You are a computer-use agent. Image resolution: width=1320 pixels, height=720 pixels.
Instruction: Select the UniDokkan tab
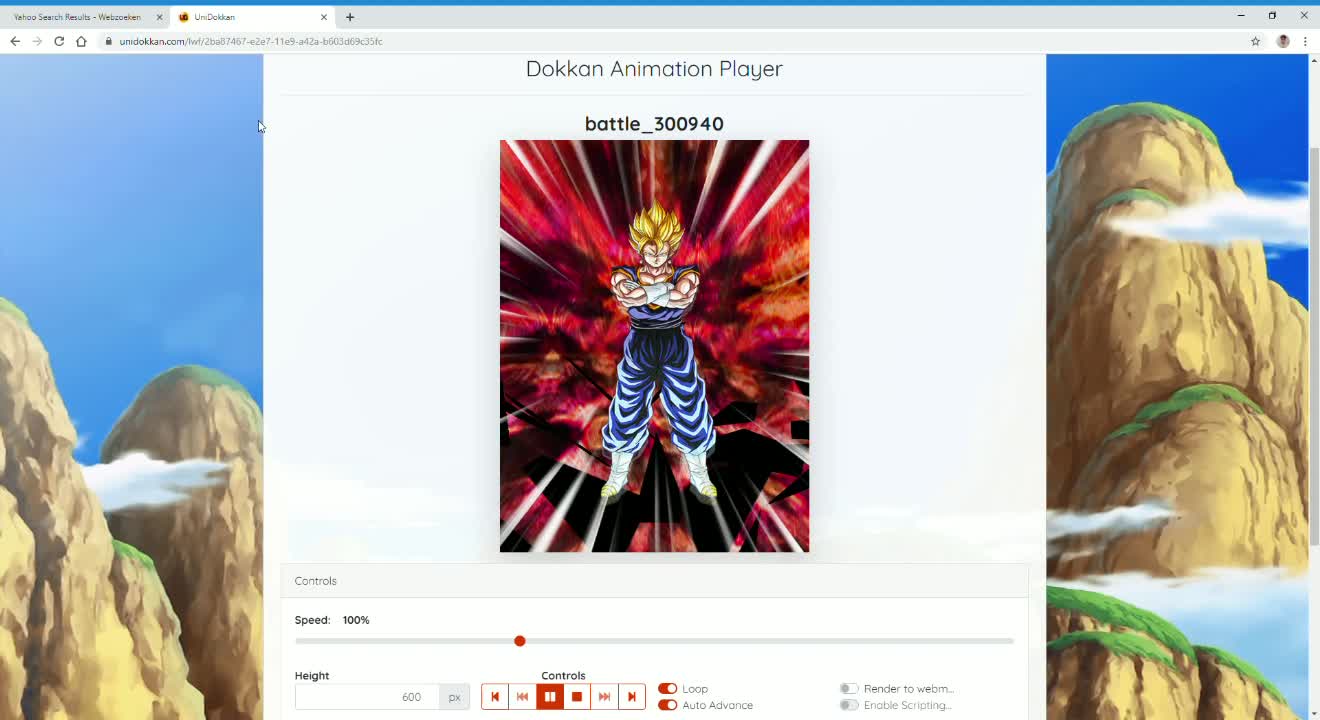(250, 17)
